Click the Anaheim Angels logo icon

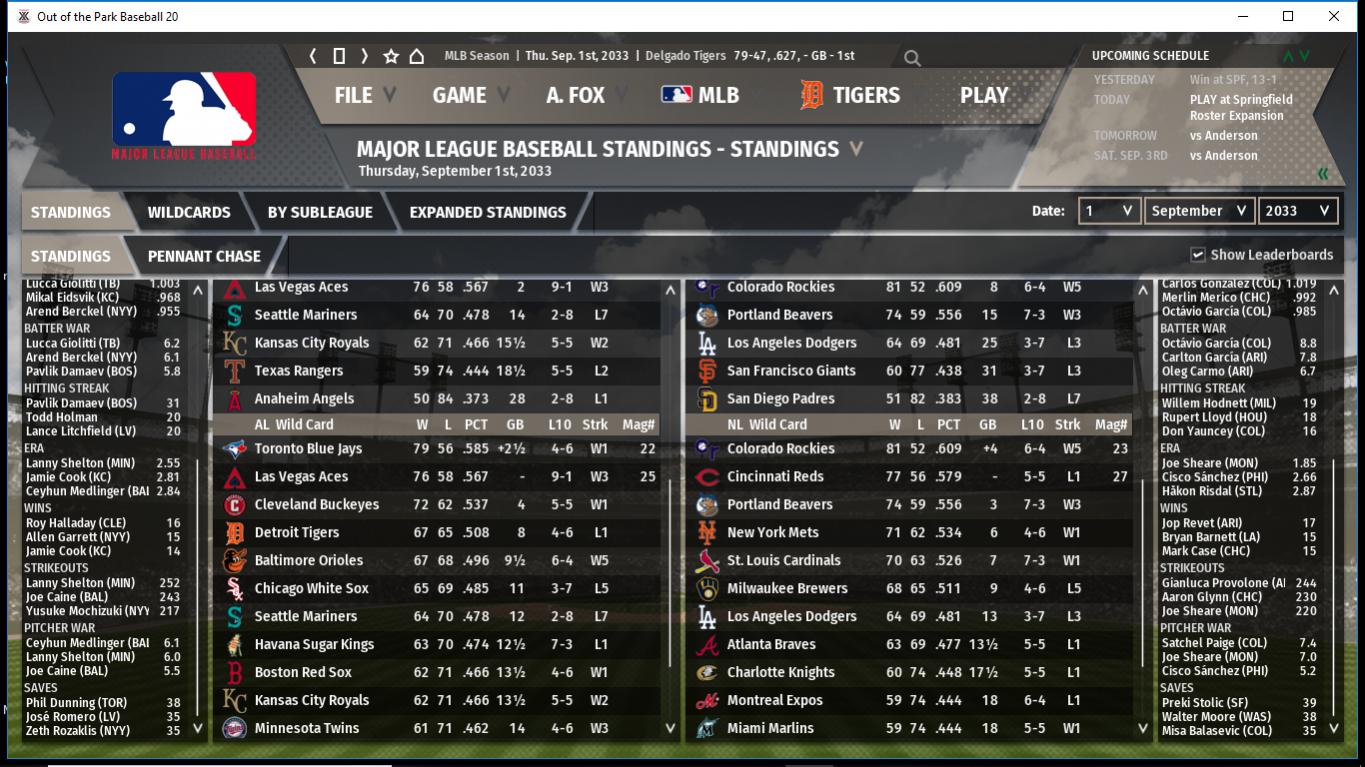(x=235, y=399)
